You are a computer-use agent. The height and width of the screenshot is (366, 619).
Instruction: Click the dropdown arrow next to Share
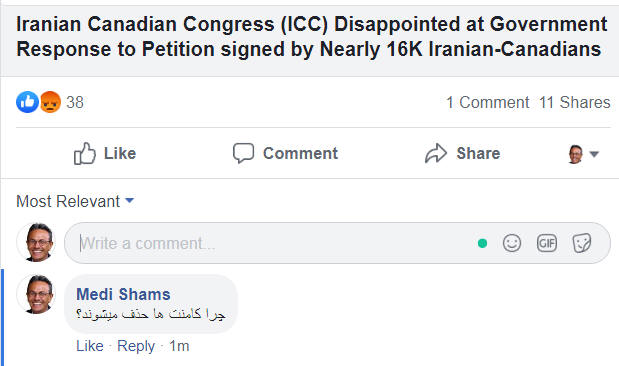click(x=594, y=154)
